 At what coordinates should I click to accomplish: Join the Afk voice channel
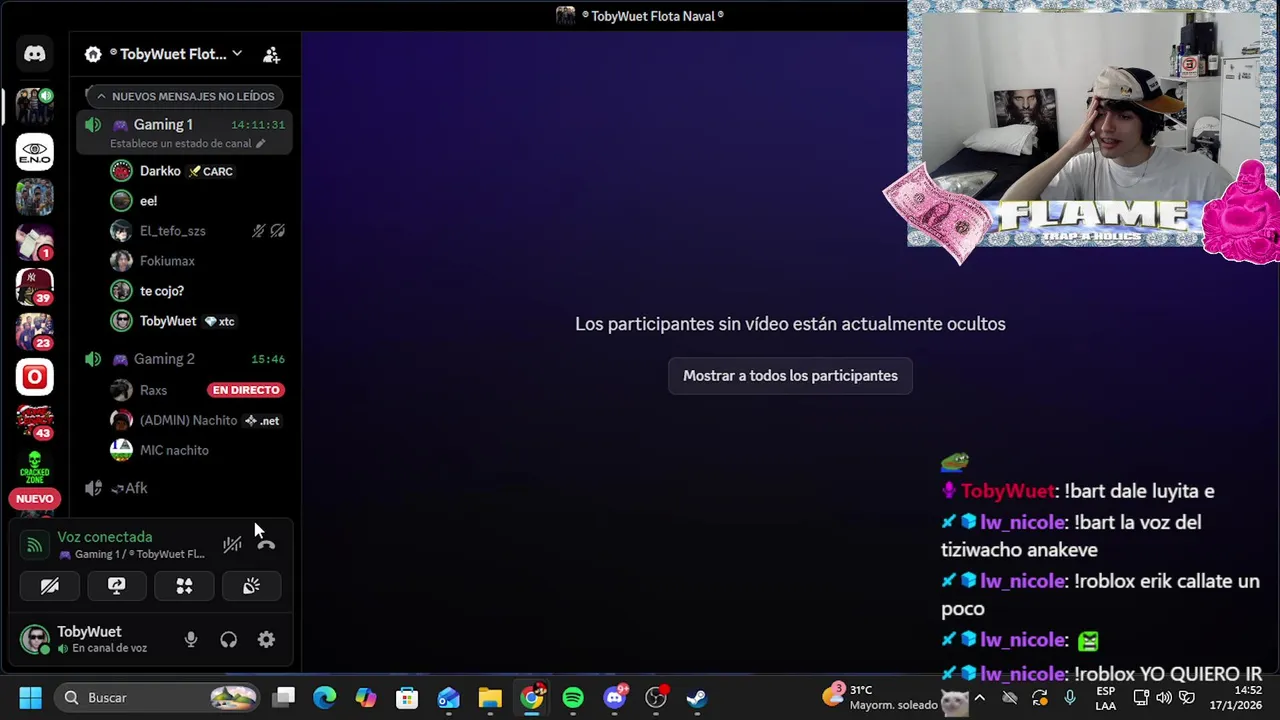point(184,488)
